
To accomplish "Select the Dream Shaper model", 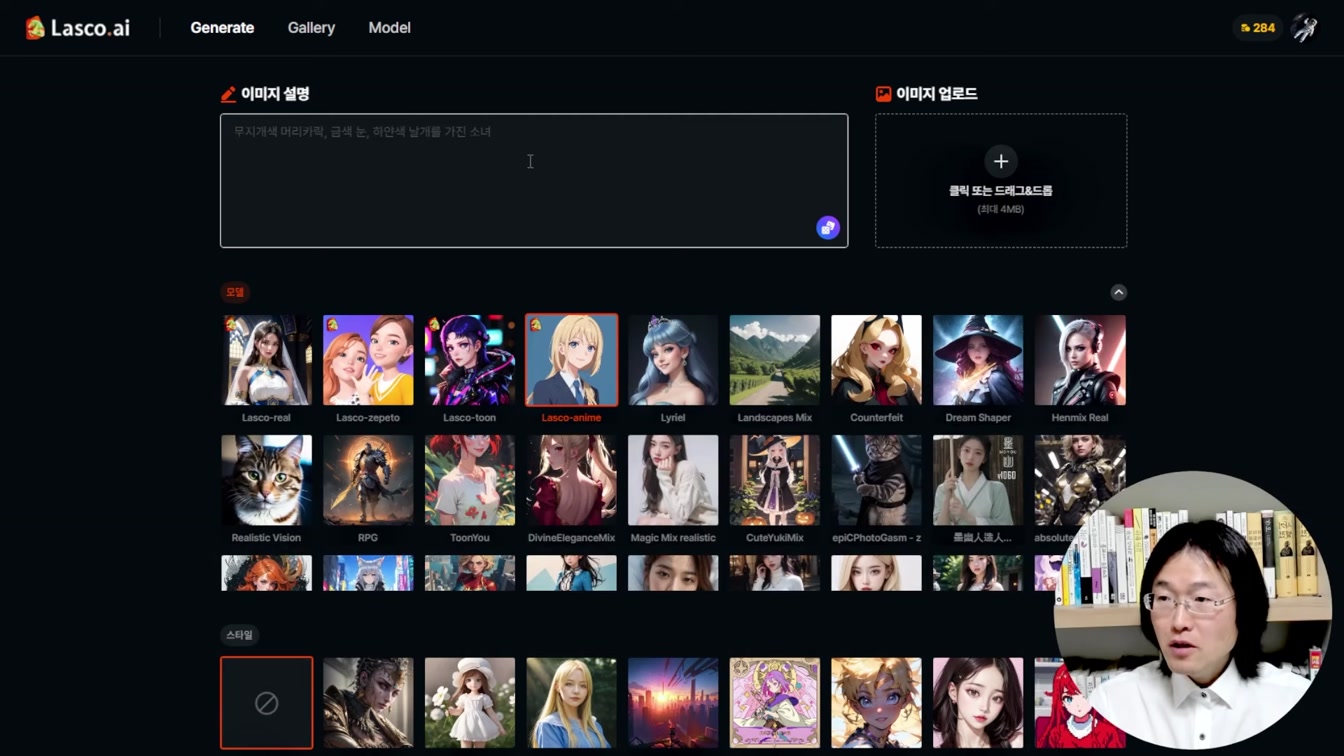I will coord(978,360).
